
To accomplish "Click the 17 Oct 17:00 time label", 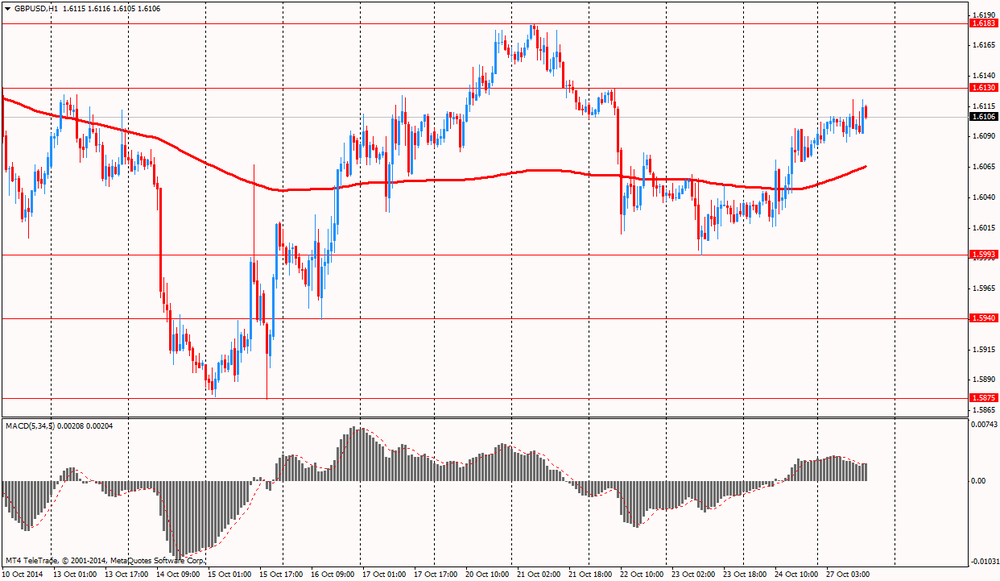I will (436, 575).
